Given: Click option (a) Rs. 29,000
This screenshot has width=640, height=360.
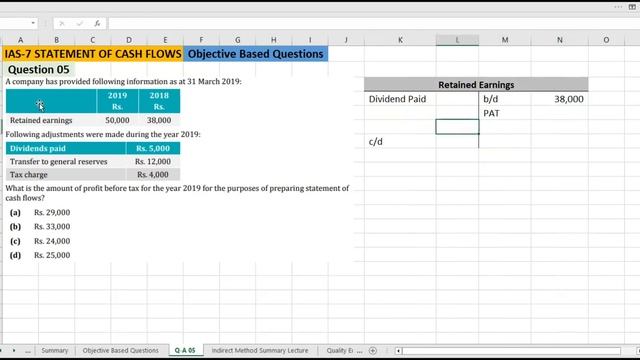Looking at the screenshot, I should (x=40, y=212).
